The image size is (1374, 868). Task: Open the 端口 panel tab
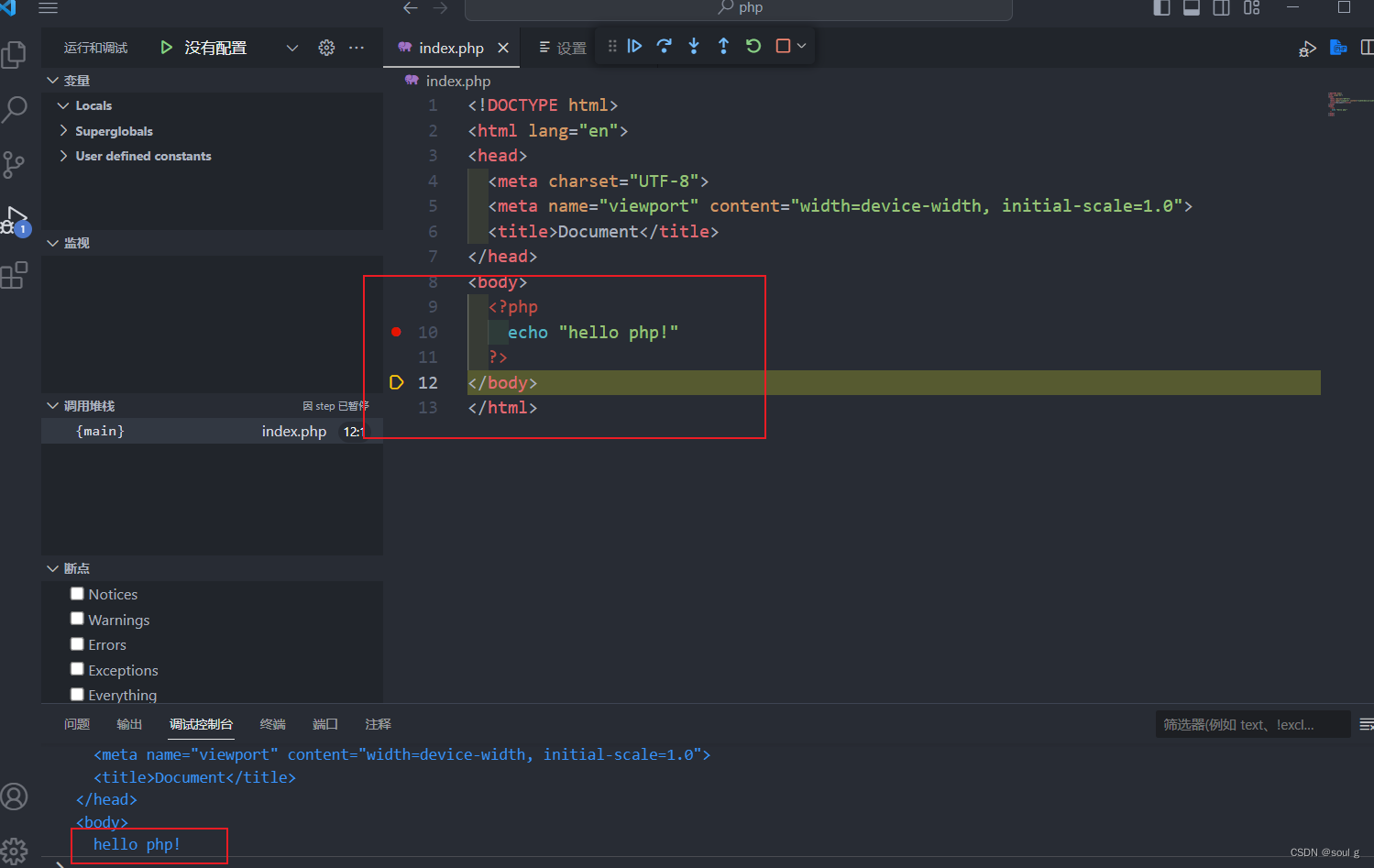325,724
